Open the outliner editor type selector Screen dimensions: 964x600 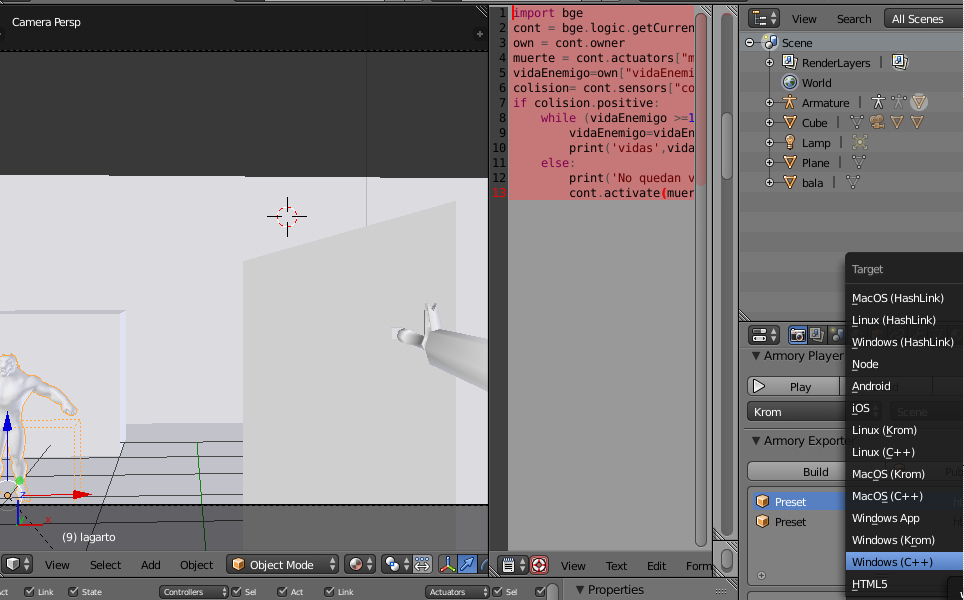(x=764, y=18)
